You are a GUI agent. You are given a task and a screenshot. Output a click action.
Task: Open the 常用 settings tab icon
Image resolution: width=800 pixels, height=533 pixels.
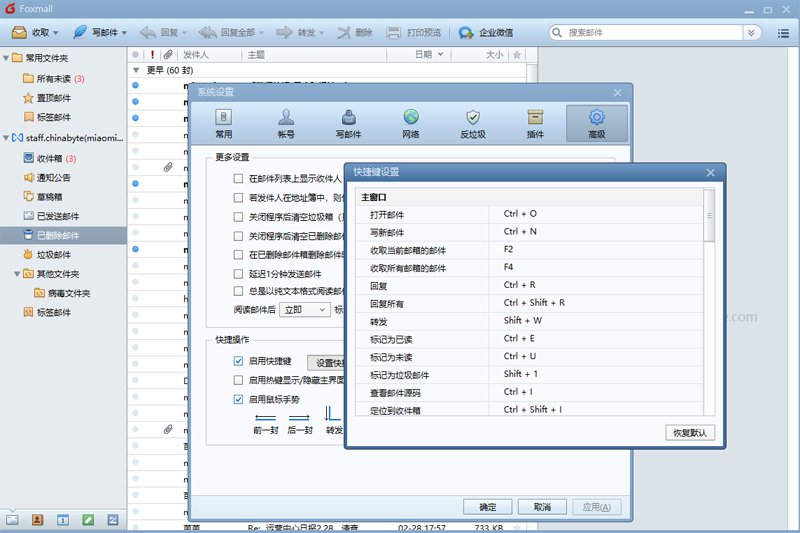224,117
